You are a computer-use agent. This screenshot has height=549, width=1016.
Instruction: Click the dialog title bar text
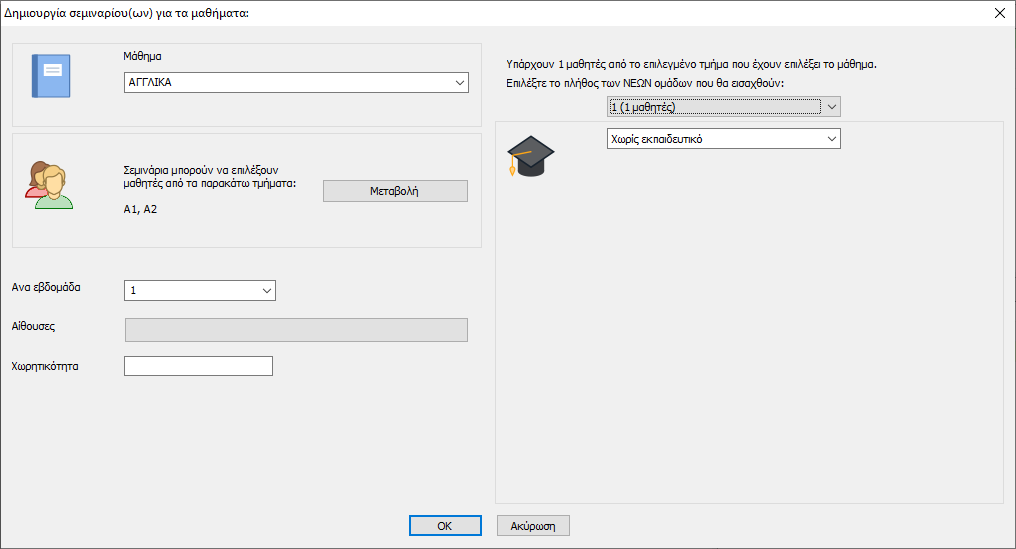[125, 13]
